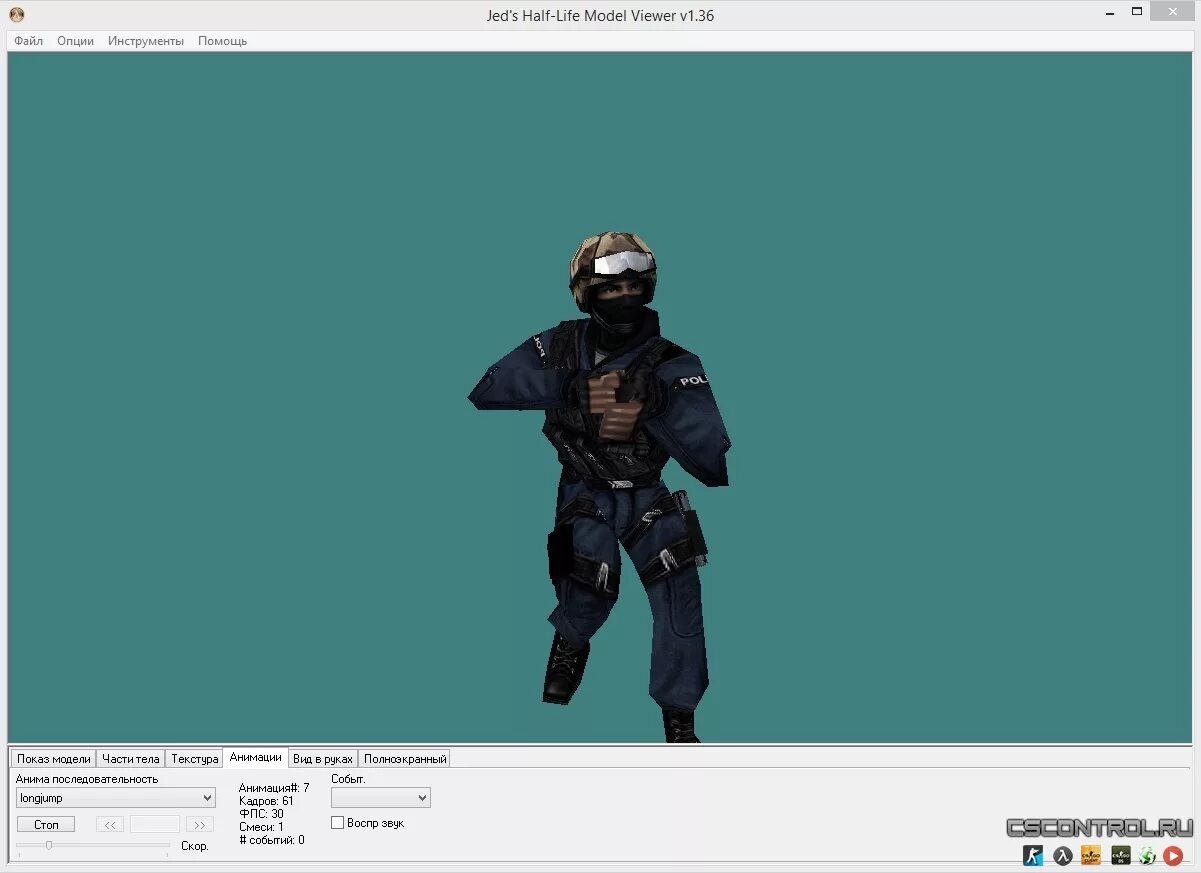
Task: Click the Скор. speed slider handle
Action: (48, 846)
